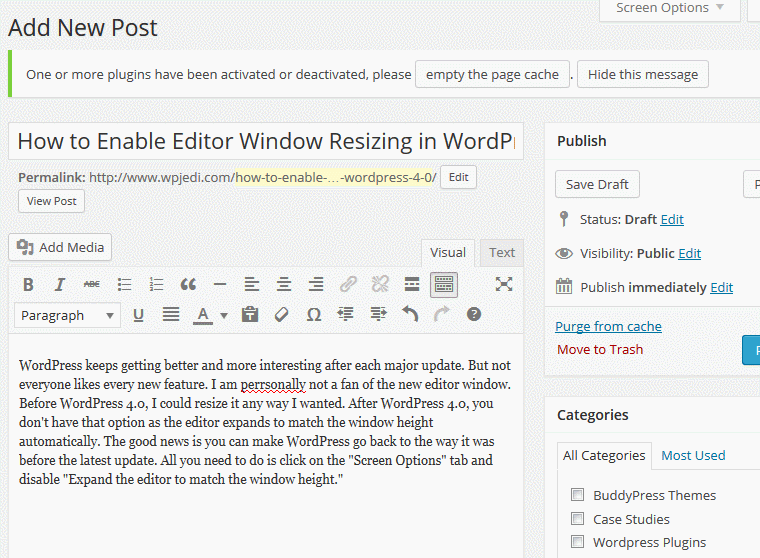Screen dimensions: 760x558
Task: Justify the text alignment
Action: click(171, 315)
